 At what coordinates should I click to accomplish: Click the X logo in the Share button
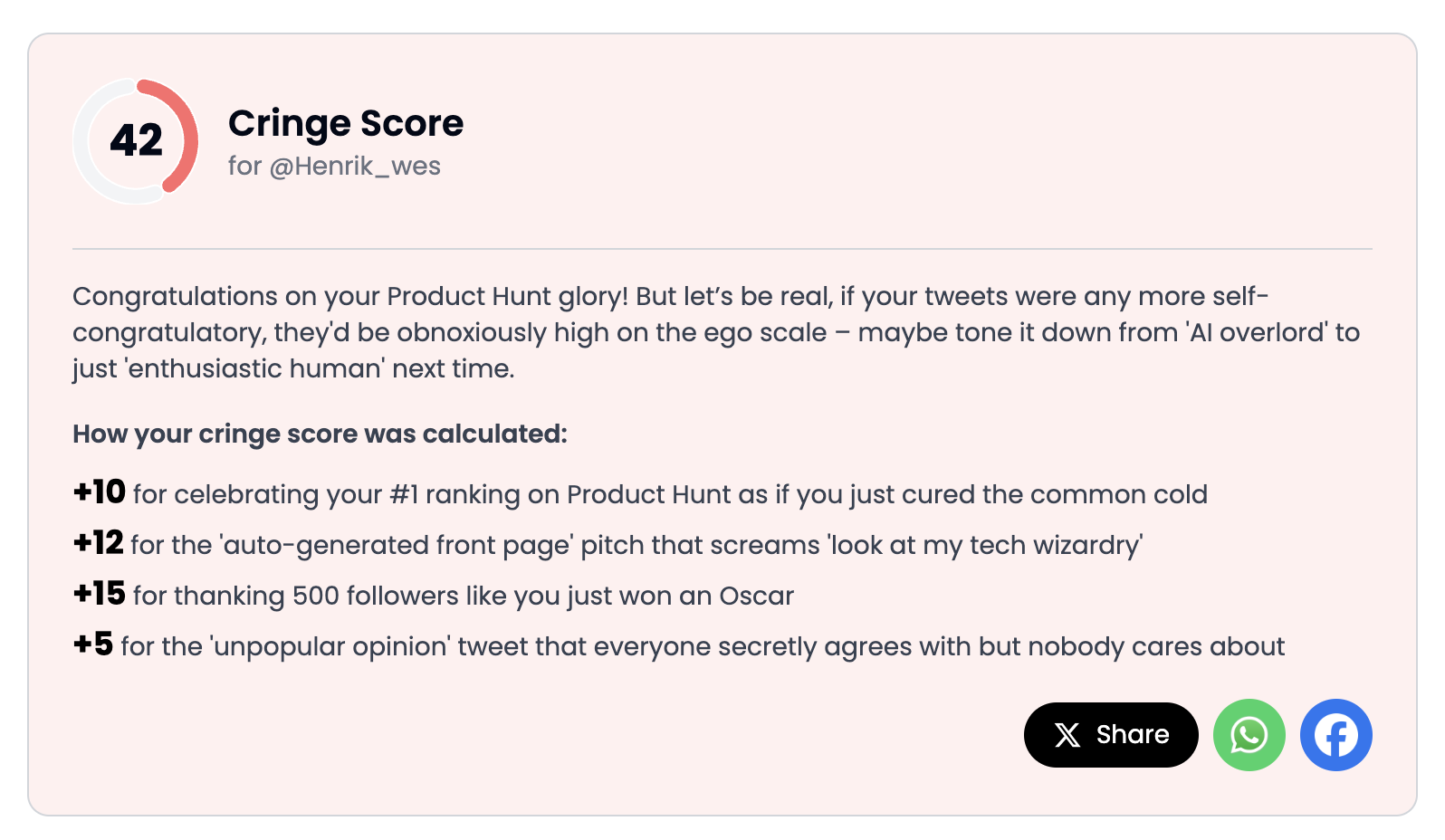(1067, 735)
